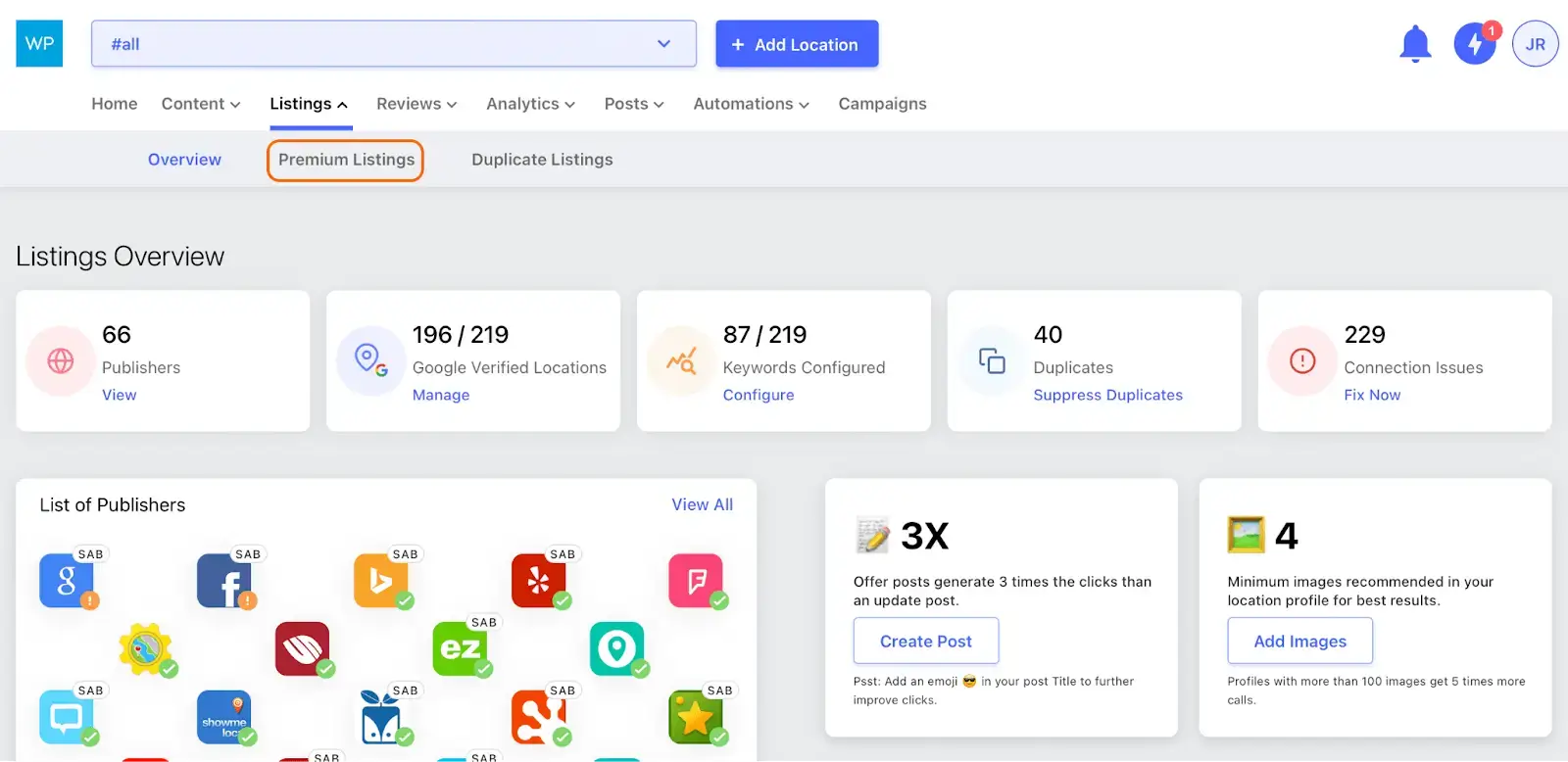Click the '196 / 219' verified locations count
This screenshot has width=1568, height=762.
[461, 335]
